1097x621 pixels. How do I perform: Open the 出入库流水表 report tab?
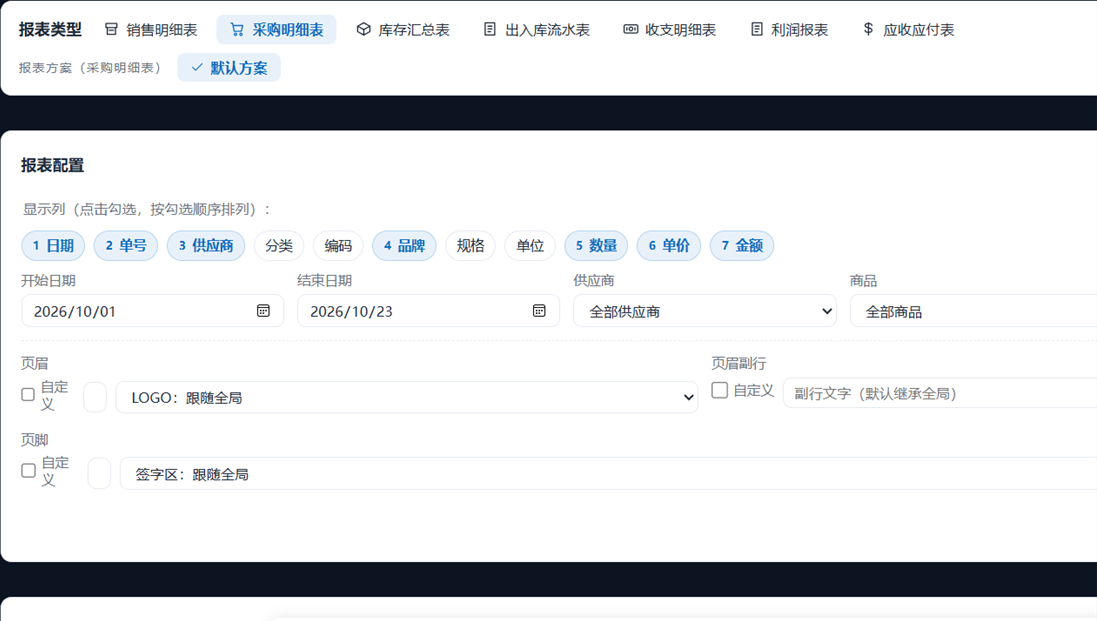(536, 29)
